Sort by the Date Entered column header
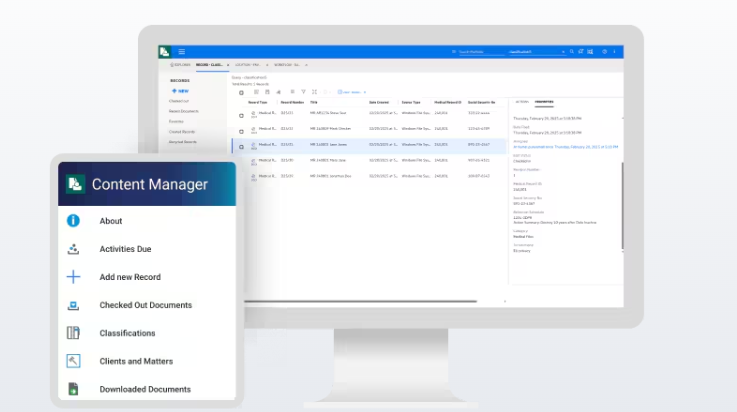 pyautogui.click(x=379, y=102)
